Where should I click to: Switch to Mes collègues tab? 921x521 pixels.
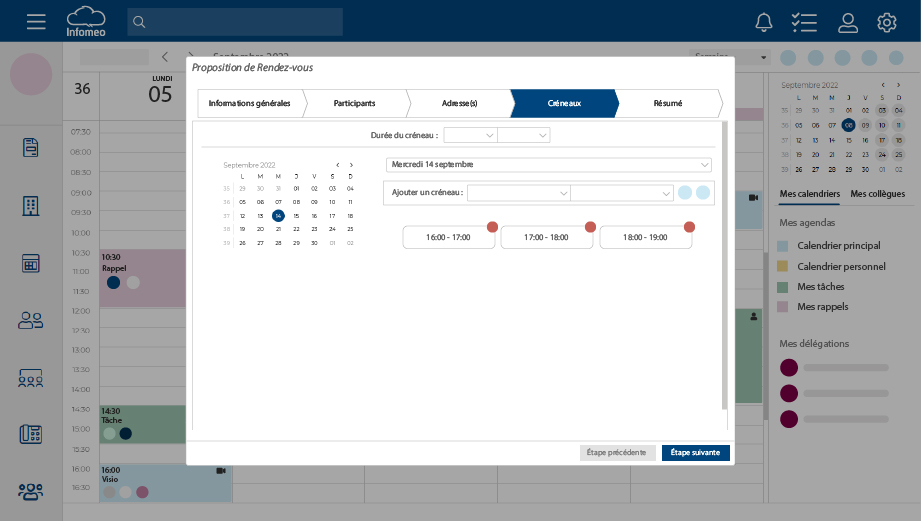point(878,194)
